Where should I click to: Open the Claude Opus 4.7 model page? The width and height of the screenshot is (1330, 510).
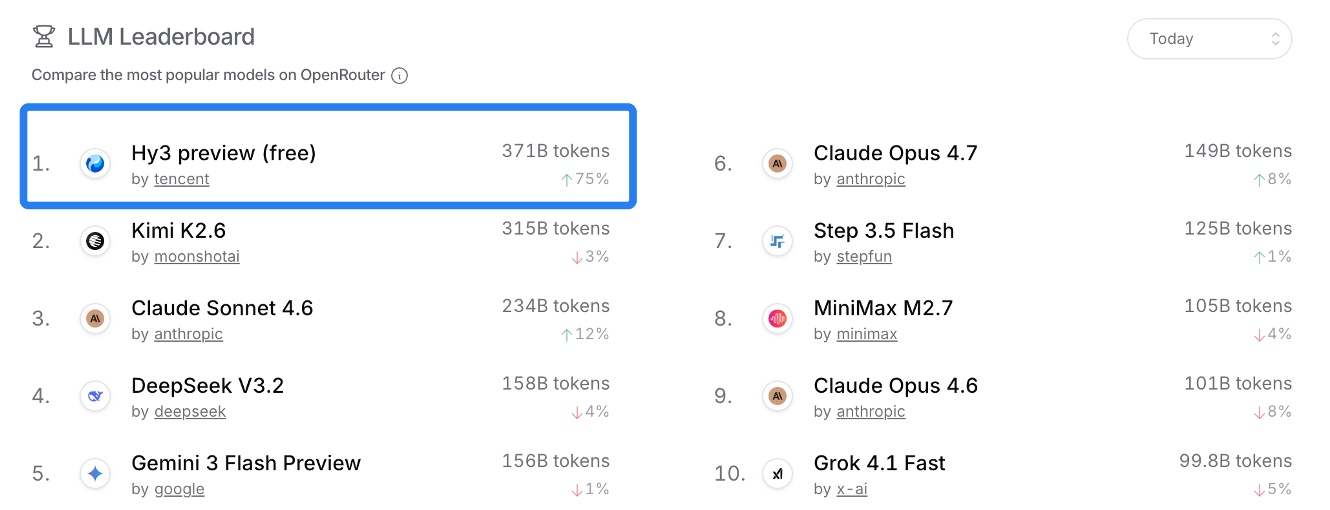[895, 153]
